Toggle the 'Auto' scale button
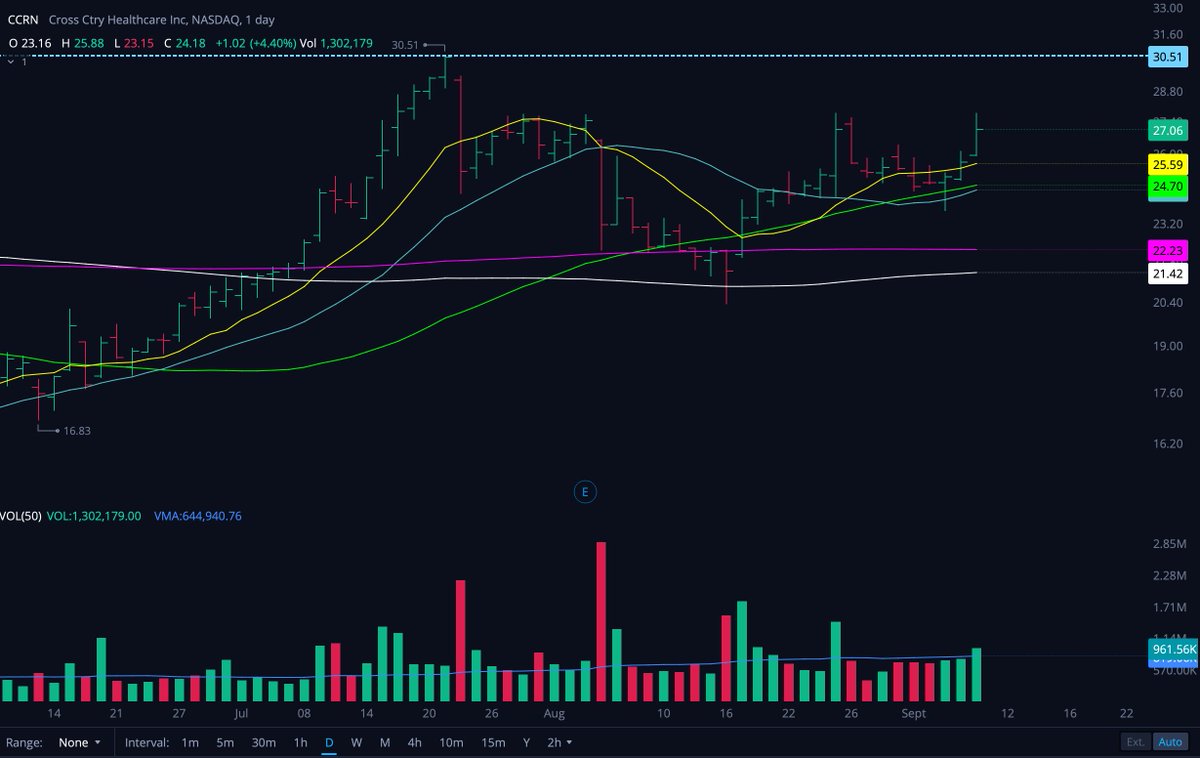The image size is (1200, 758). [1168, 743]
